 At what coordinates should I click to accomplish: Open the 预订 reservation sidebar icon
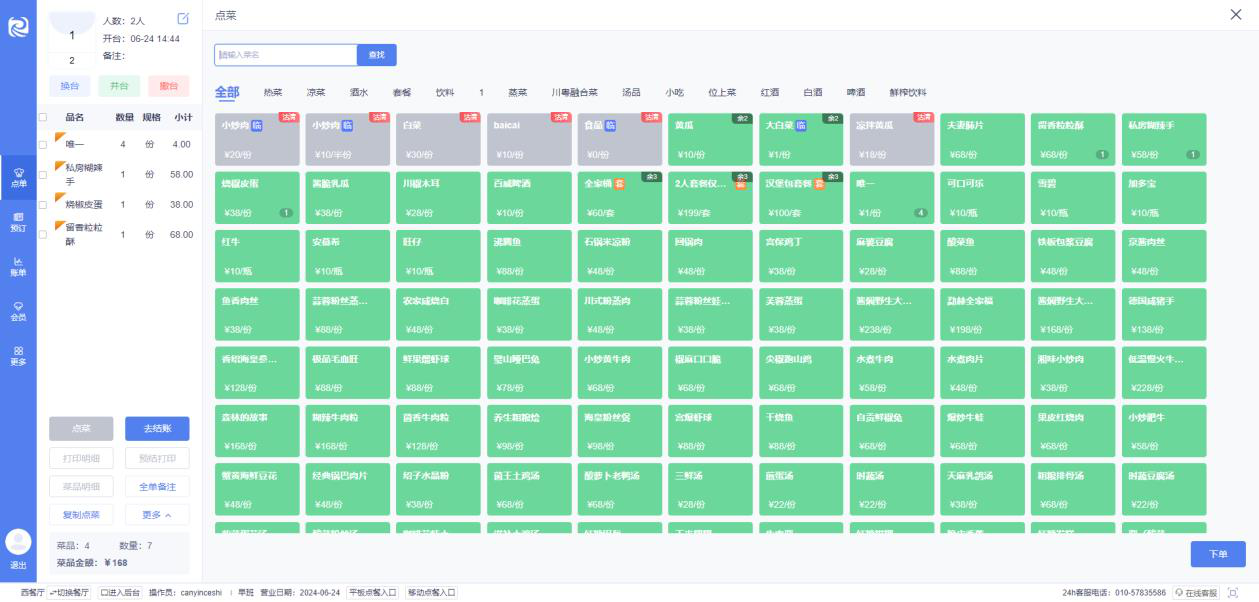18,222
